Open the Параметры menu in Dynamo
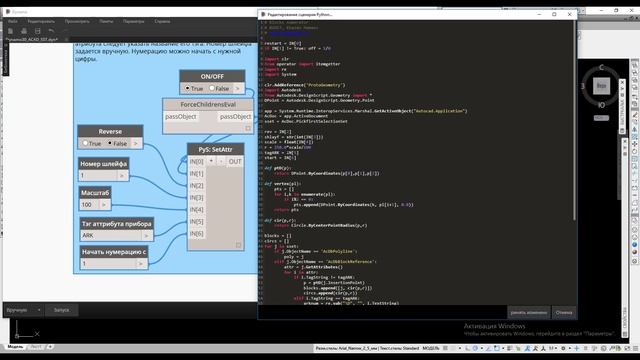 [133, 21]
